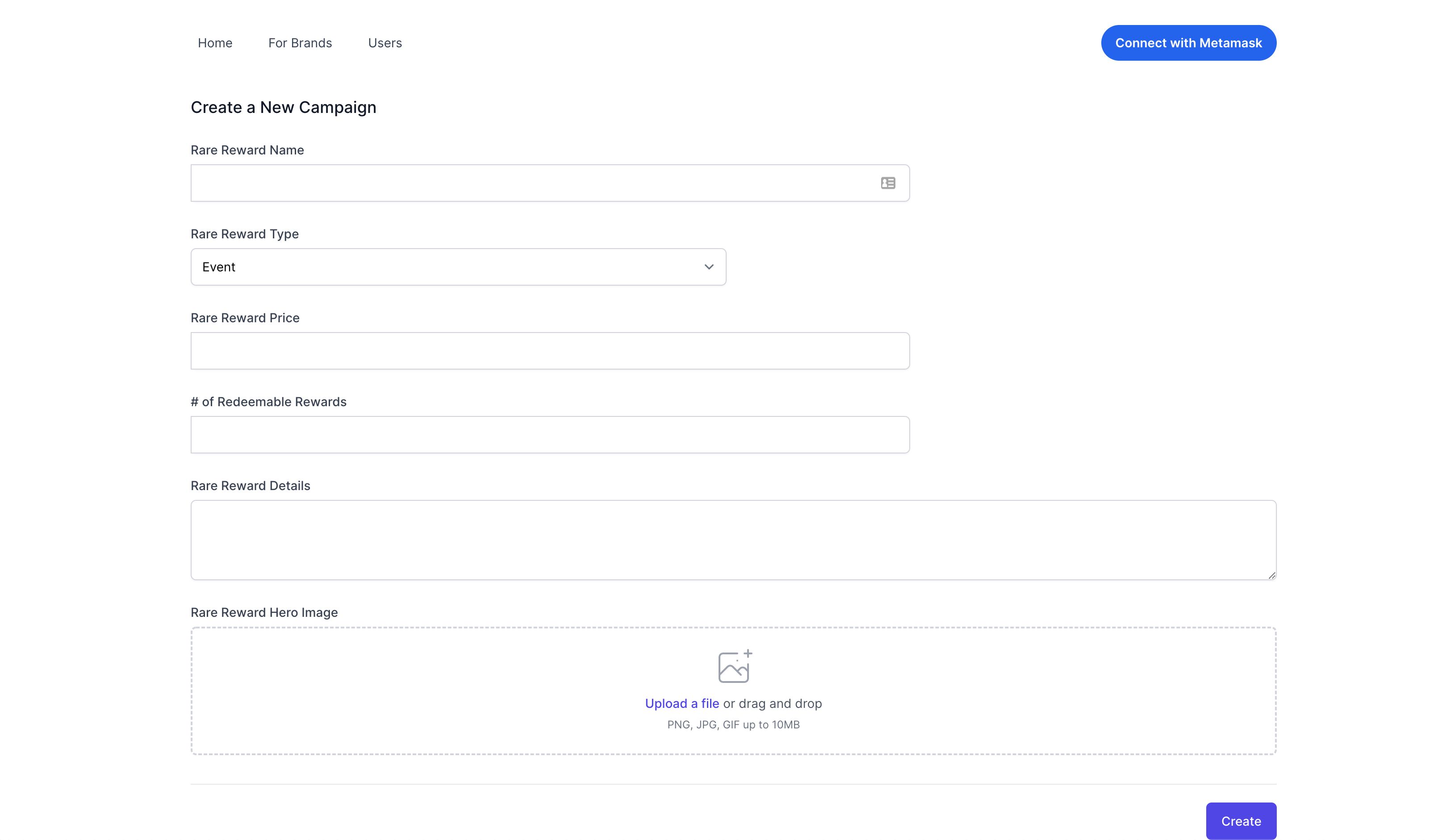Click the PNG, JPG, GIF up to 10MB text

point(733,725)
